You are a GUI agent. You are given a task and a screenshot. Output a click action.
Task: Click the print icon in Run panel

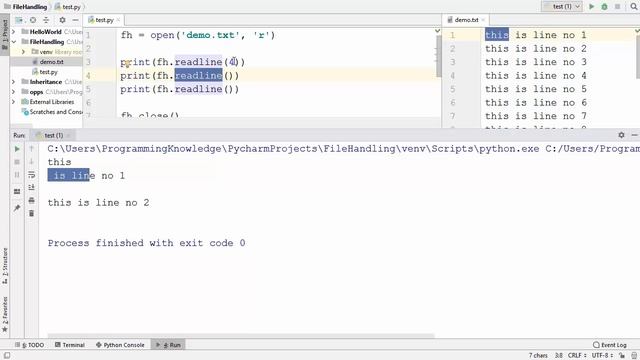coord(31,200)
